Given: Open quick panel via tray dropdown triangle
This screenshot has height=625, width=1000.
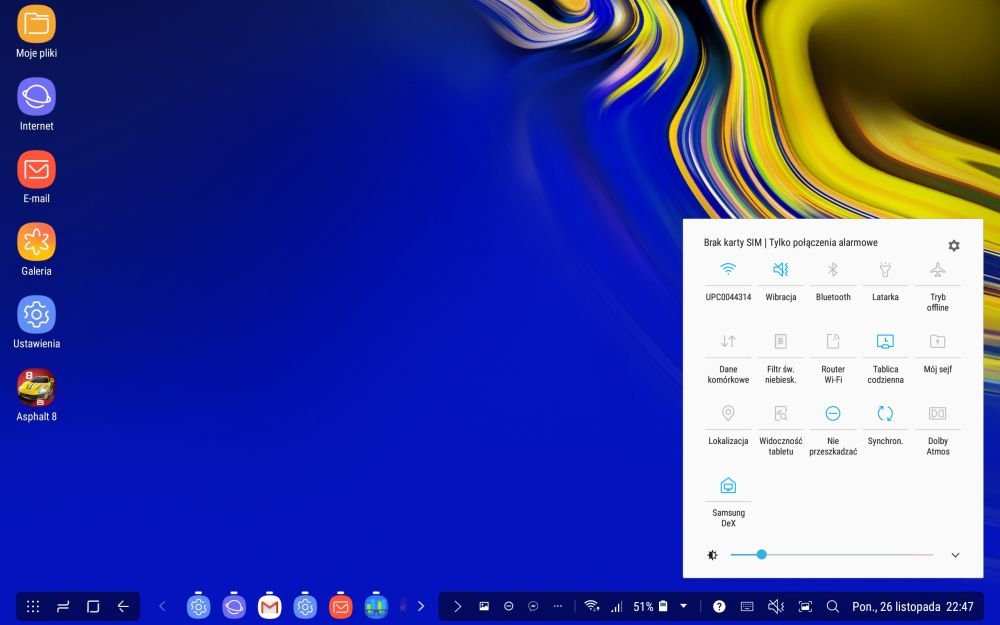Looking at the screenshot, I should pos(684,606).
